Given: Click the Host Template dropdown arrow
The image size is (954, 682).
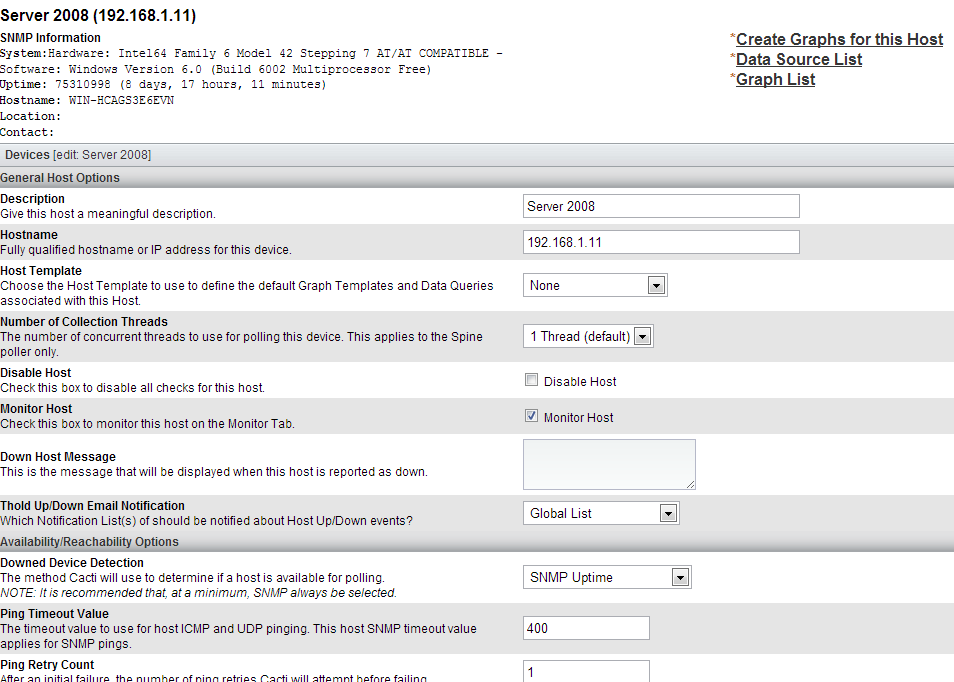Looking at the screenshot, I should tap(656, 285).
